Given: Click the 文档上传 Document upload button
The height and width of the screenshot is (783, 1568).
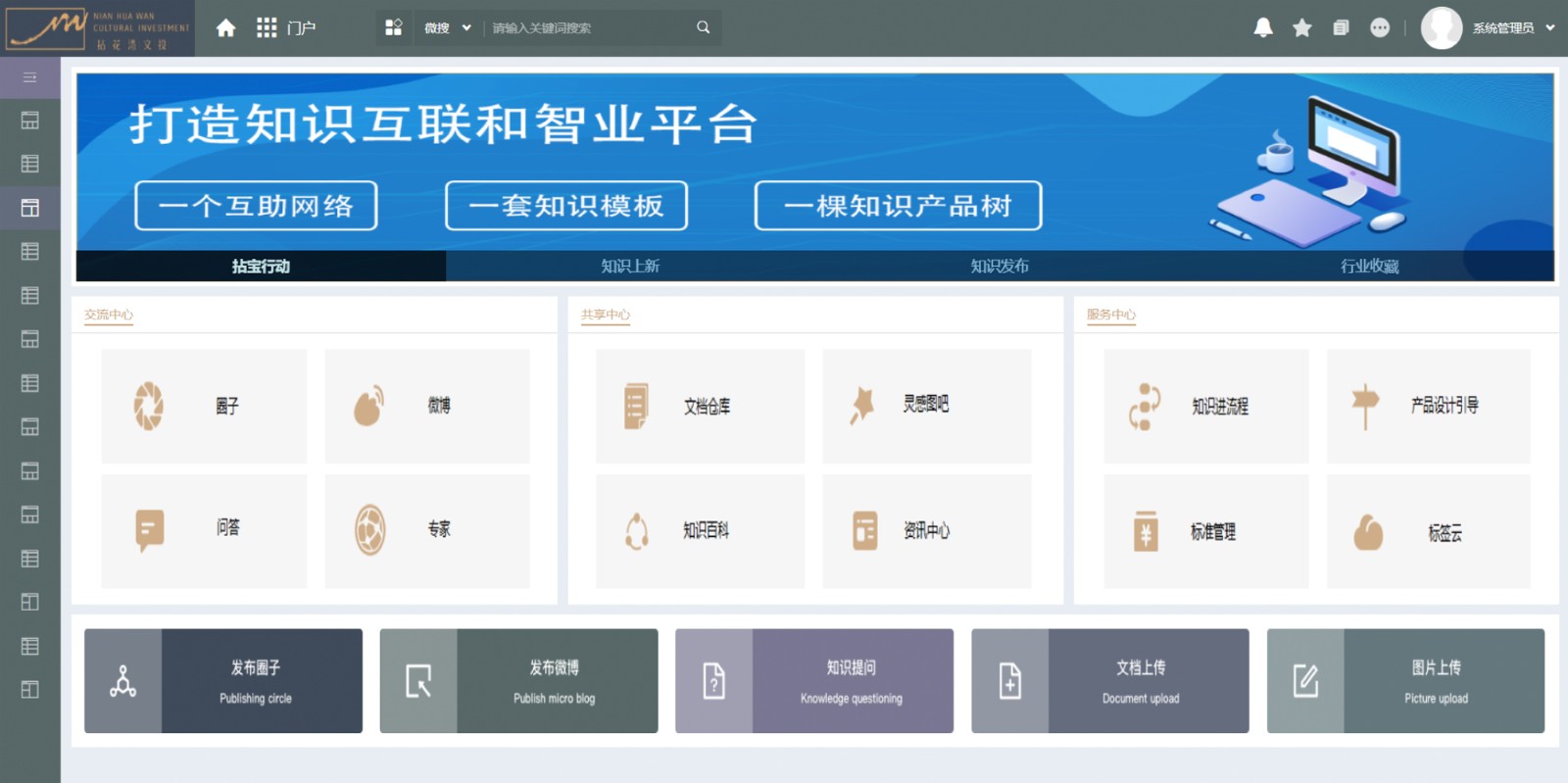Looking at the screenshot, I should pos(1110,681).
